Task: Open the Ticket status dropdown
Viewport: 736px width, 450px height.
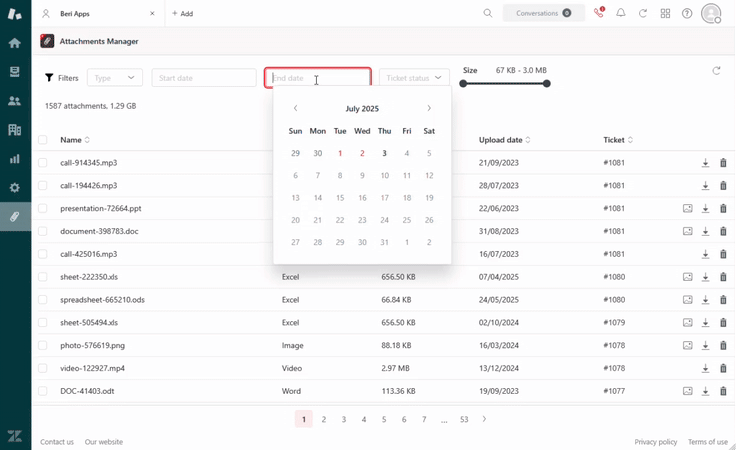Action: click(x=414, y=78)
